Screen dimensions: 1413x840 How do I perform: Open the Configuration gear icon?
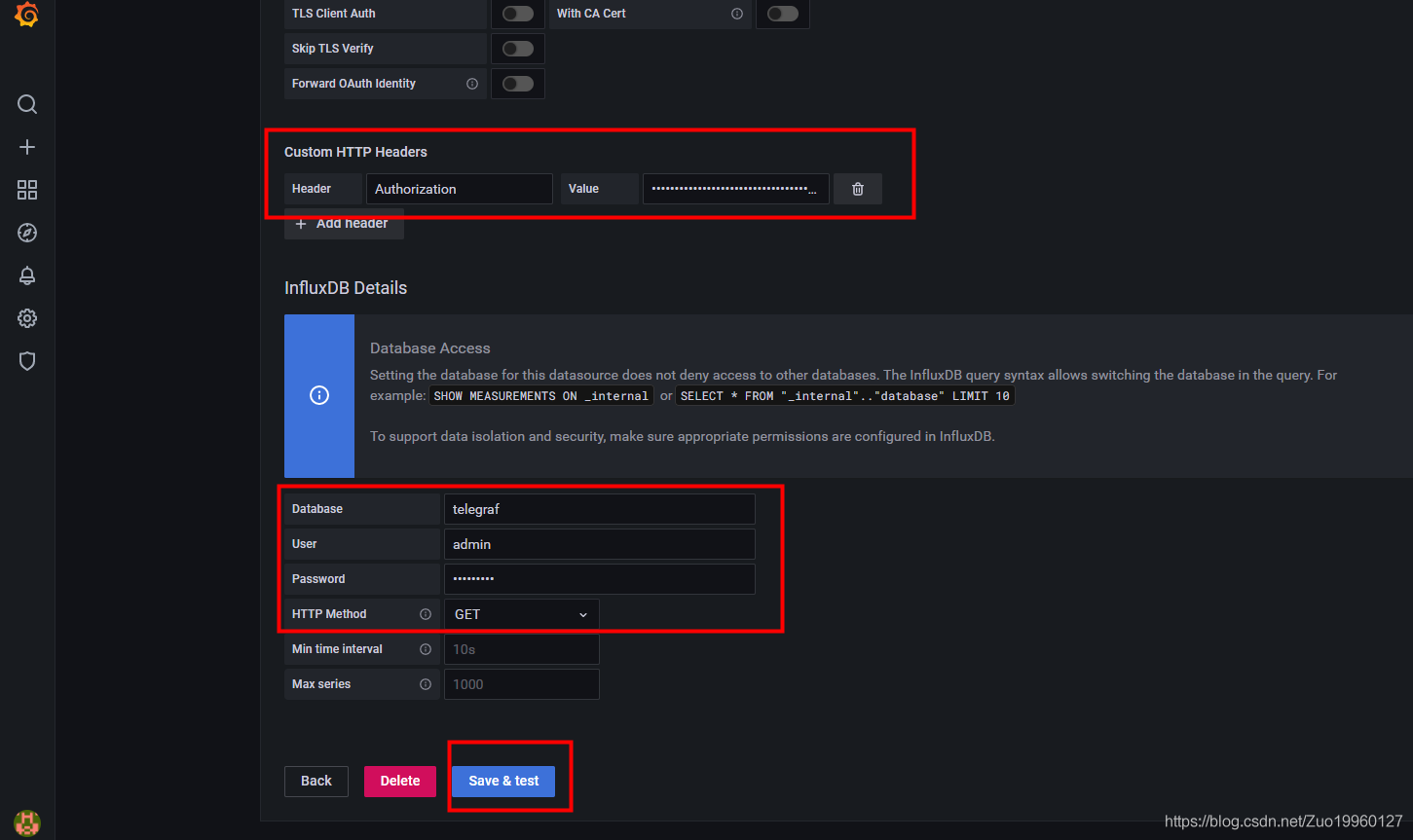pos(27,318)
